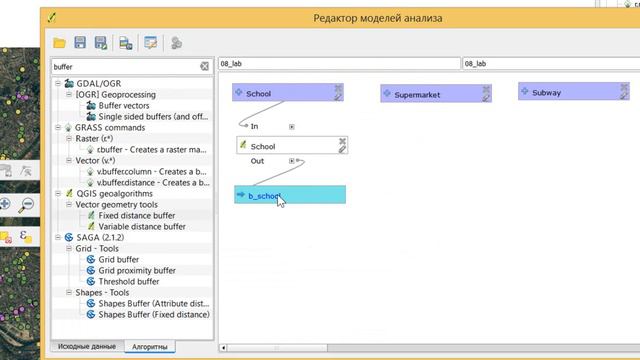The width and height of the screenshot is (640, 360).
Task: Delete the School input parameter
Action: pos(338,88)
